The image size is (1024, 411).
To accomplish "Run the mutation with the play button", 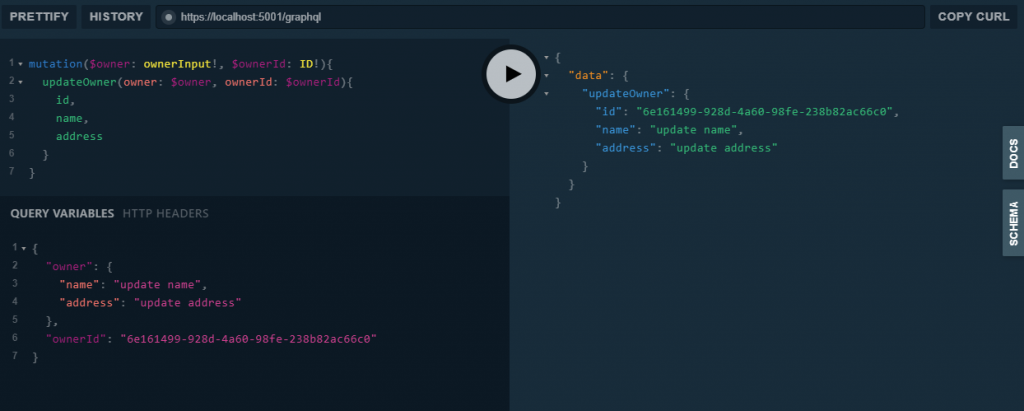I will point(512,73).
